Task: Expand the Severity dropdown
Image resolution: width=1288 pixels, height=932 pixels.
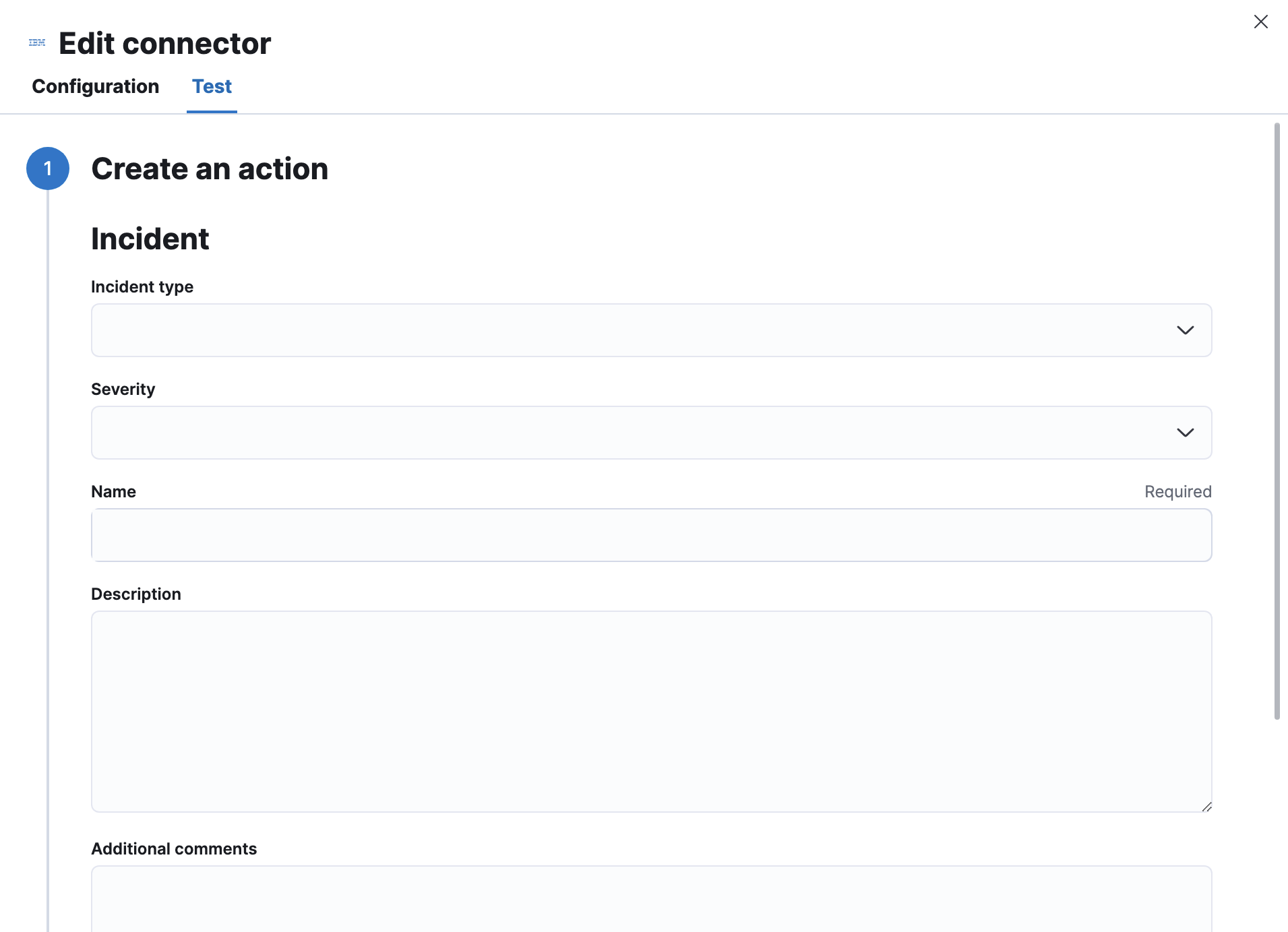Action: [651, 433]
